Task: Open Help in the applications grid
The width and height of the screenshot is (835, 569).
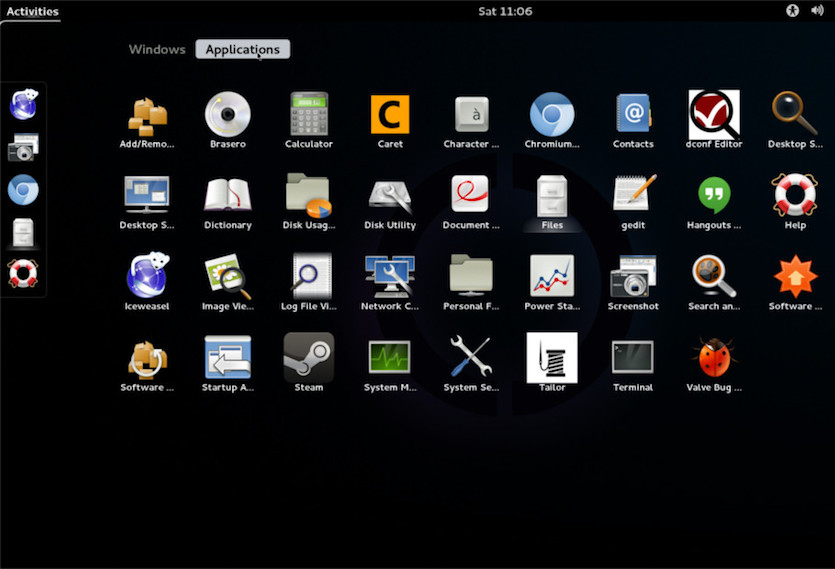Action: pyautogui.click(x=795, y=202)
